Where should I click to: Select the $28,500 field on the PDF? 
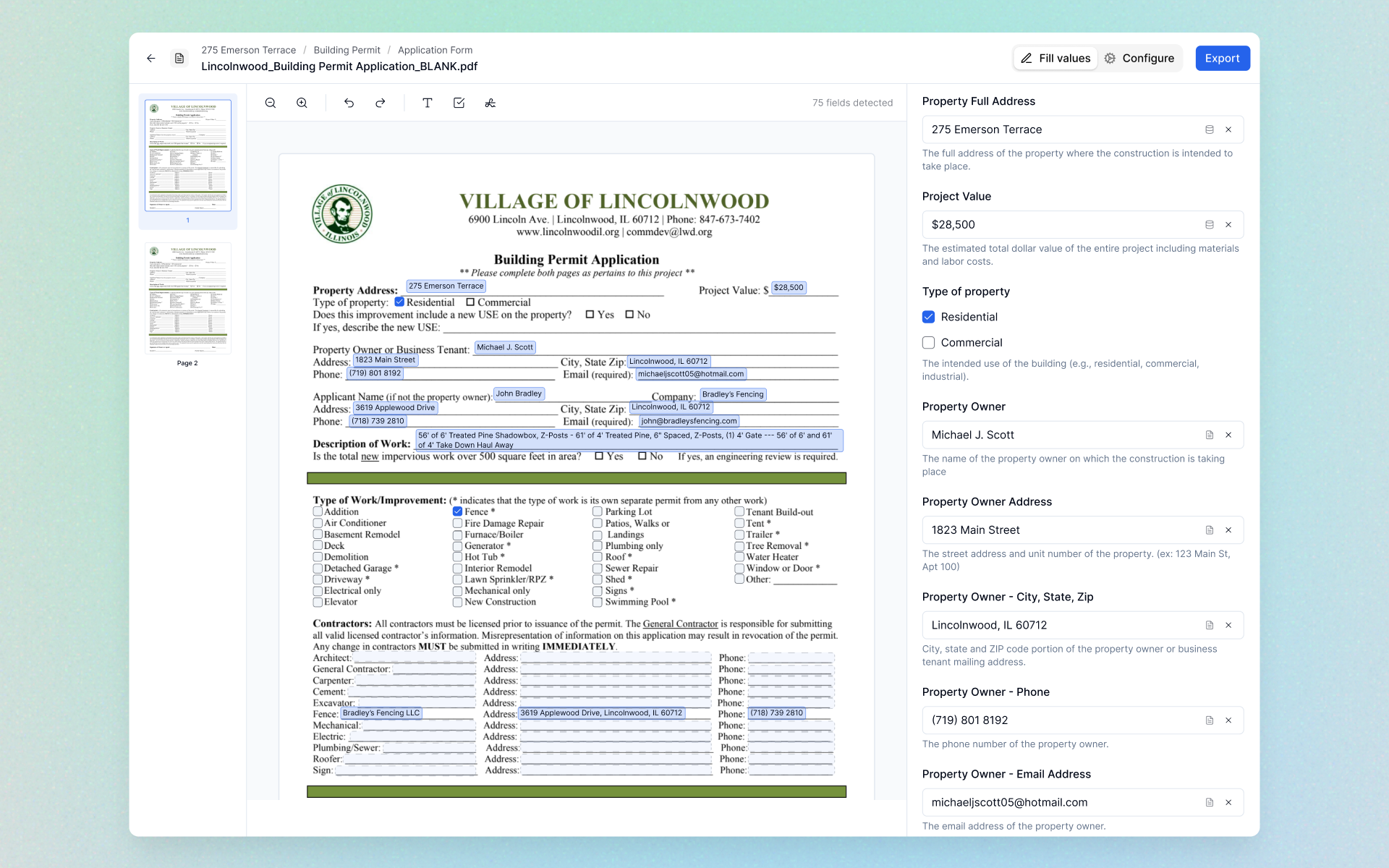(789, 287)
